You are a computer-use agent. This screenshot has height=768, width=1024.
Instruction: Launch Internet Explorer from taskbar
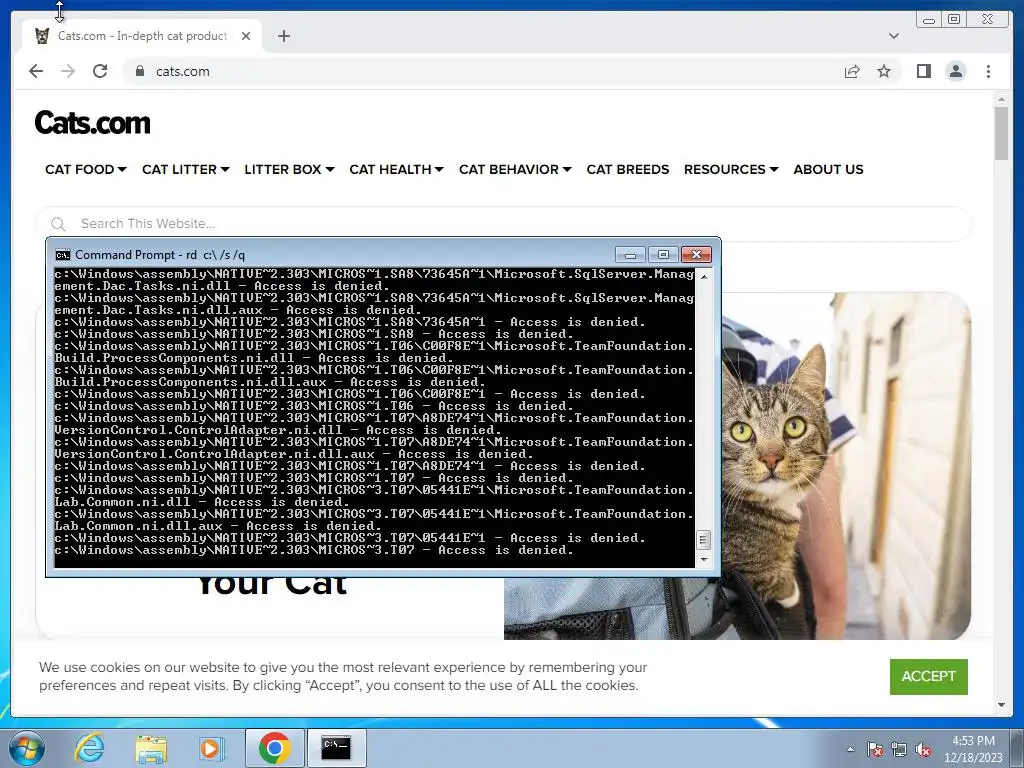coord(89,748)
